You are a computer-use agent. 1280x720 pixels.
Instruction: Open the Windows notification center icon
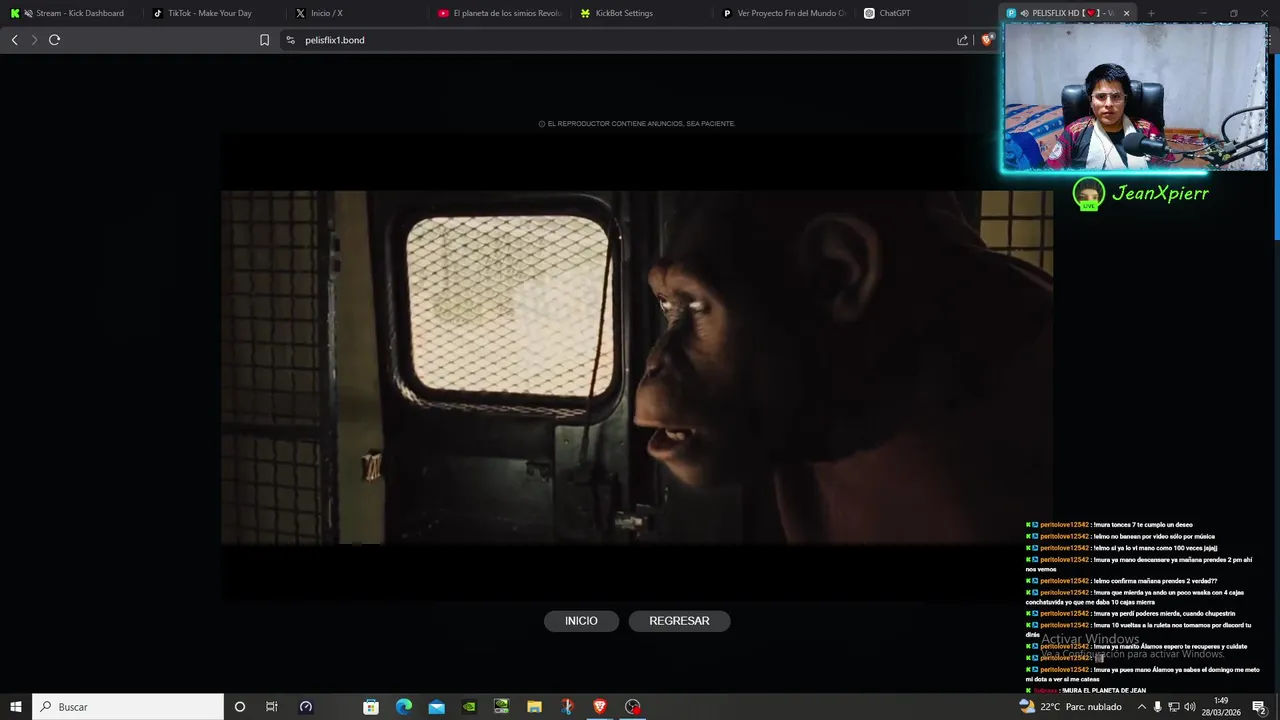coord(1259,707)
